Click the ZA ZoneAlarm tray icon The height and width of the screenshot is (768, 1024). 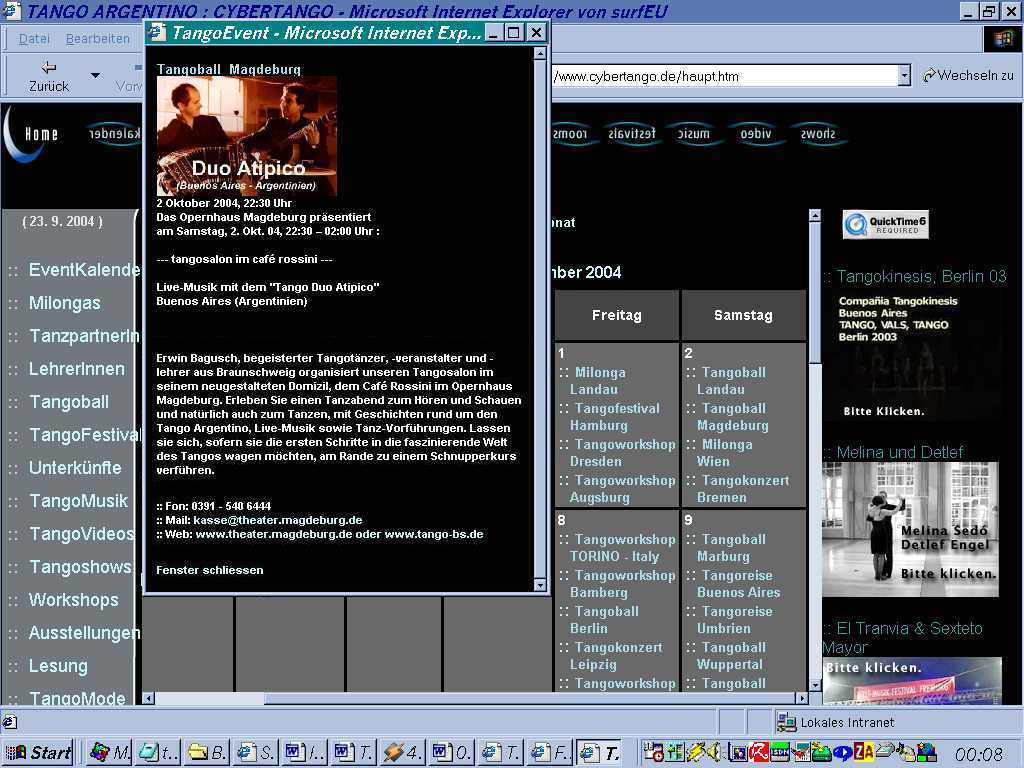coord(863,752)
